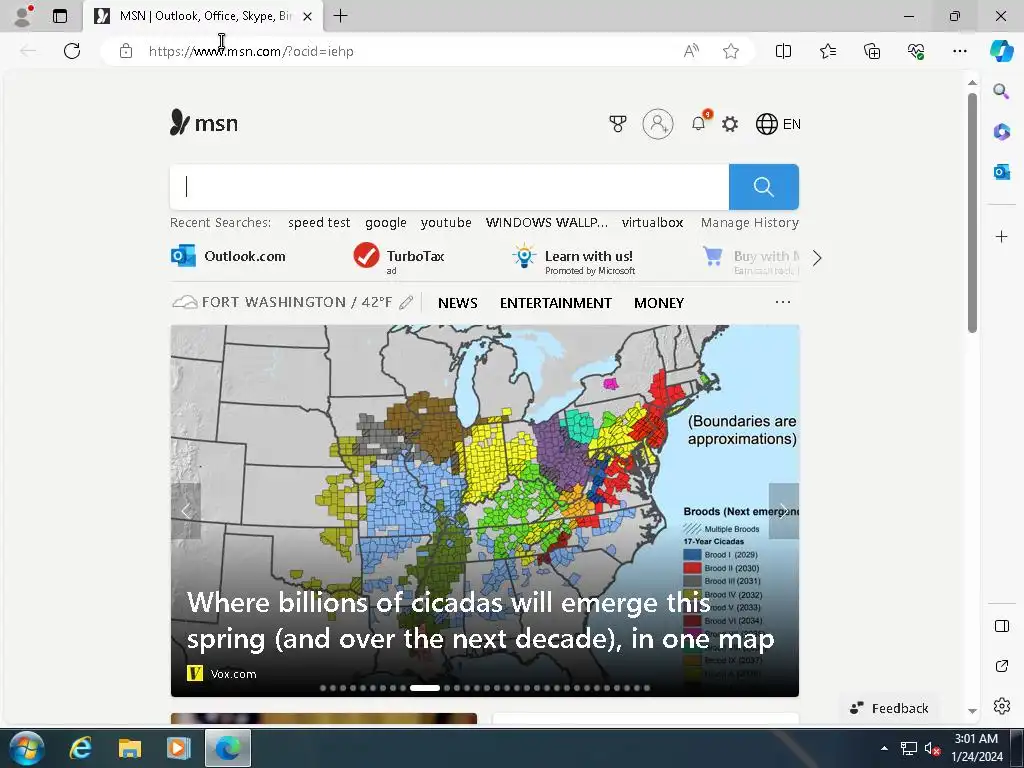Open Windows Media Player taskbar icon
1024x768 pixels.
[178, 748]
